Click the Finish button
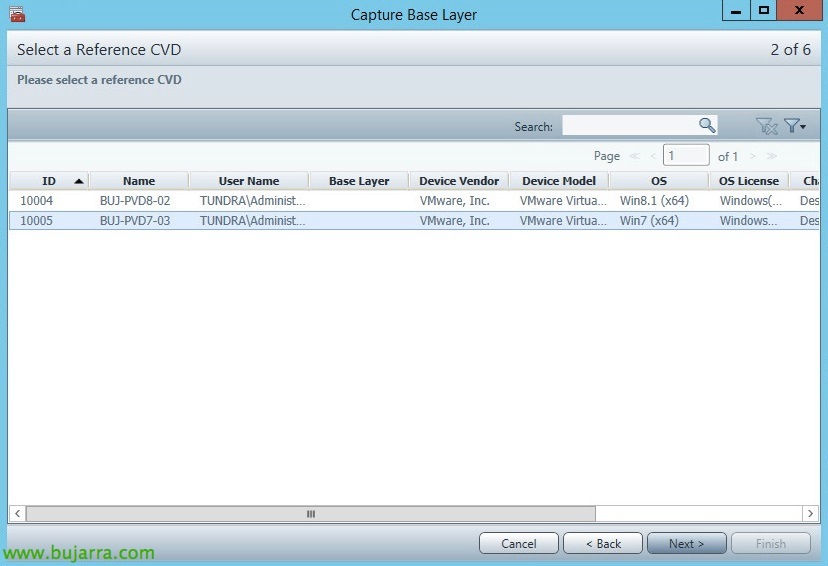828x566 pixels. coord(771,543)
